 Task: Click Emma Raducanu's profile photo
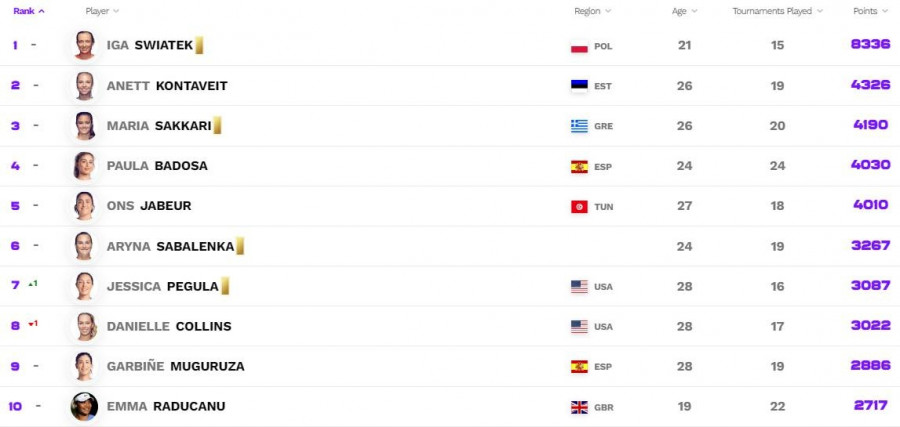84,406
